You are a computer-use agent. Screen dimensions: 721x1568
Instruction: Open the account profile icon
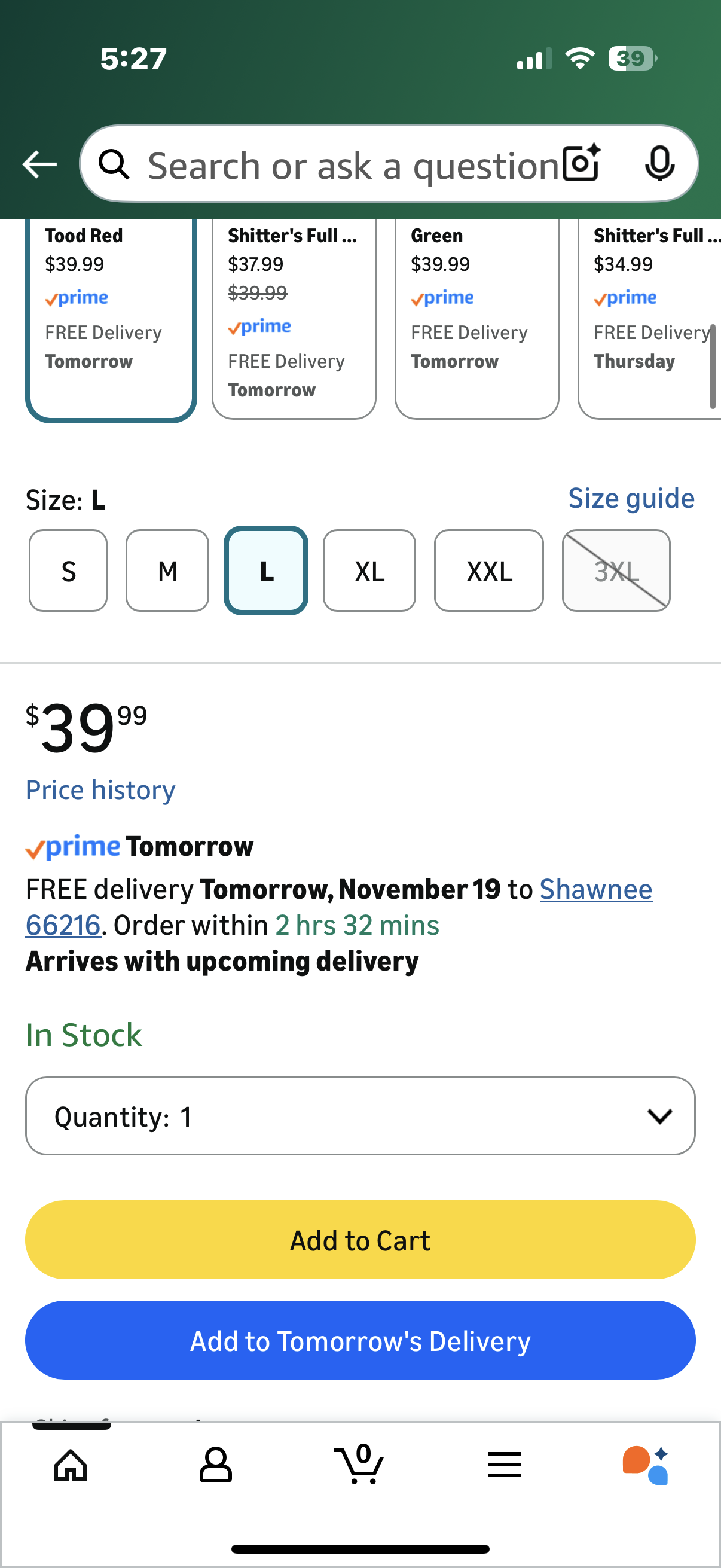(x=215, y=1465)
